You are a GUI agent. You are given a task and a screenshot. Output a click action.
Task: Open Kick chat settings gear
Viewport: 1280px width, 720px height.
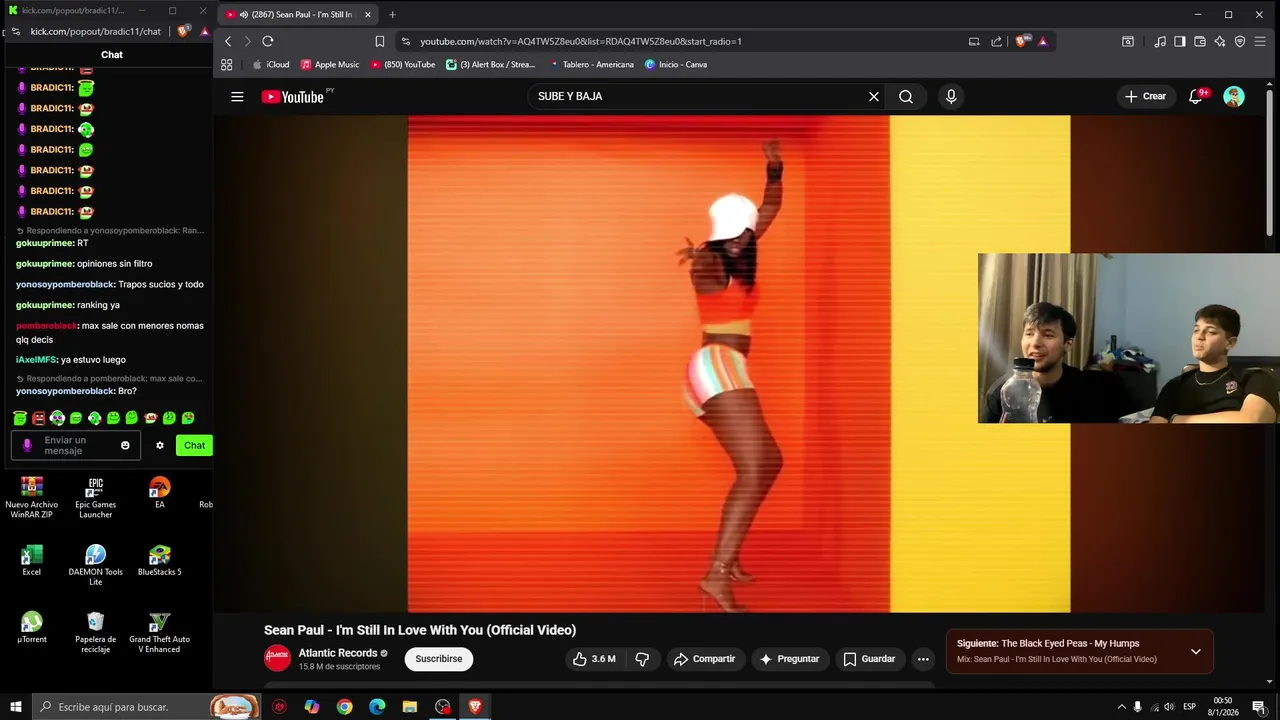pos(159,445)
